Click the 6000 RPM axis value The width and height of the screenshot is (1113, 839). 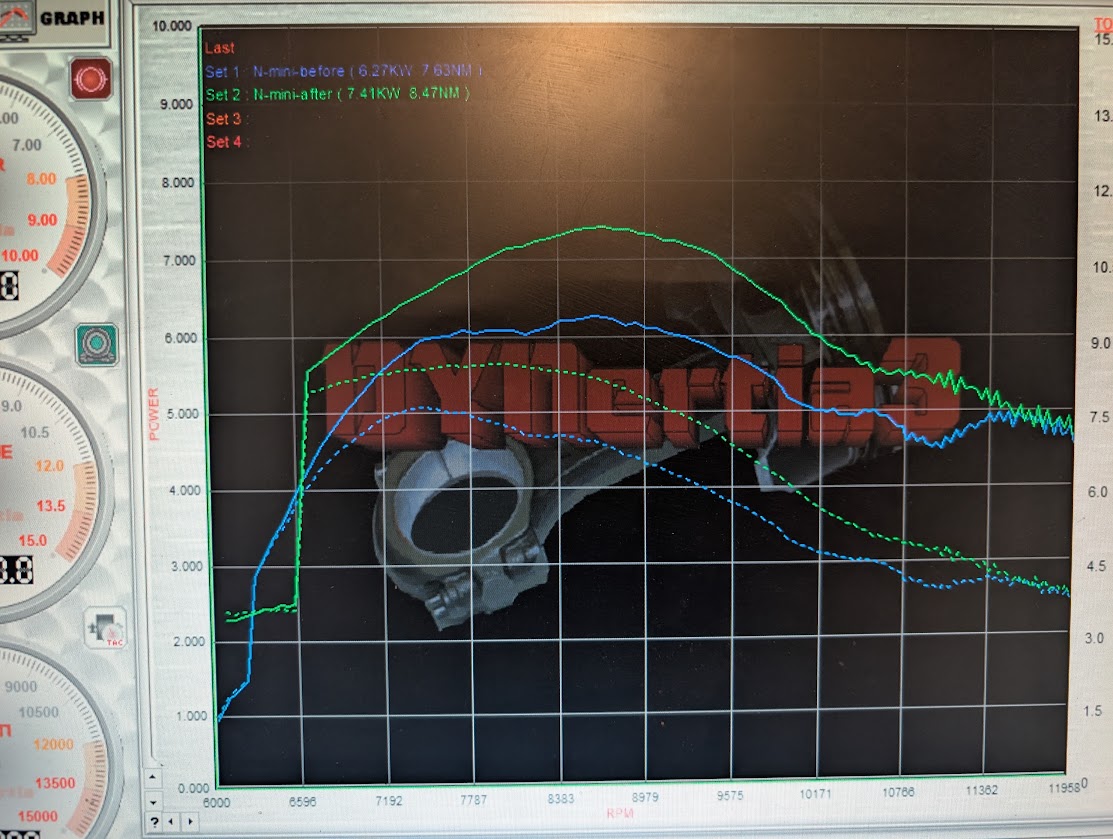(216, 802)
